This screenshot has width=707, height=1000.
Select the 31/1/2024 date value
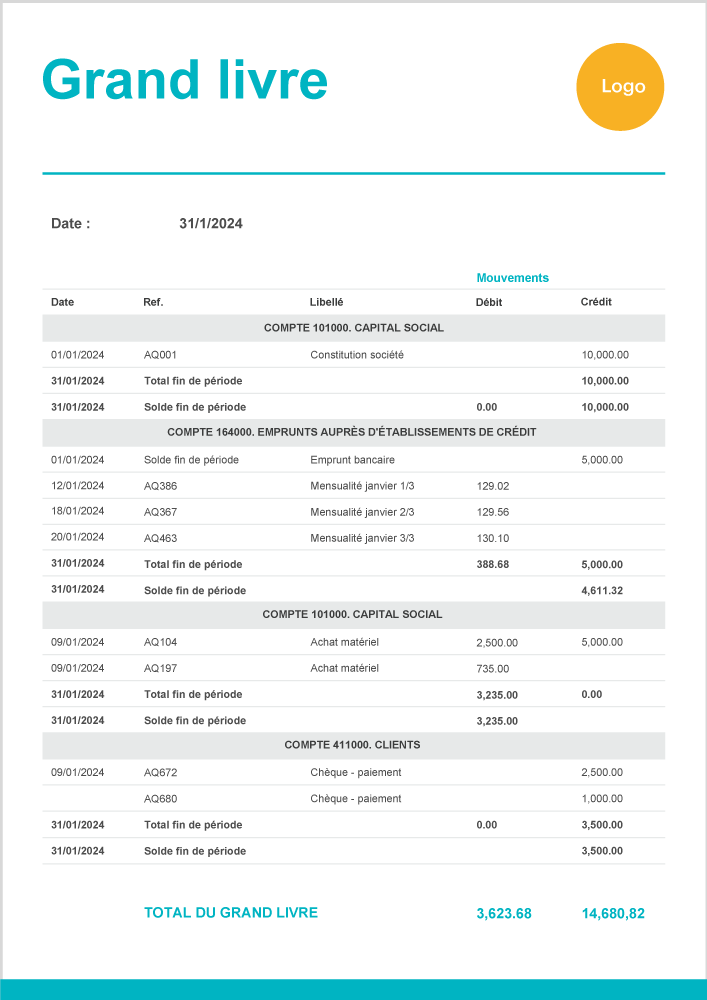(211, 224)
